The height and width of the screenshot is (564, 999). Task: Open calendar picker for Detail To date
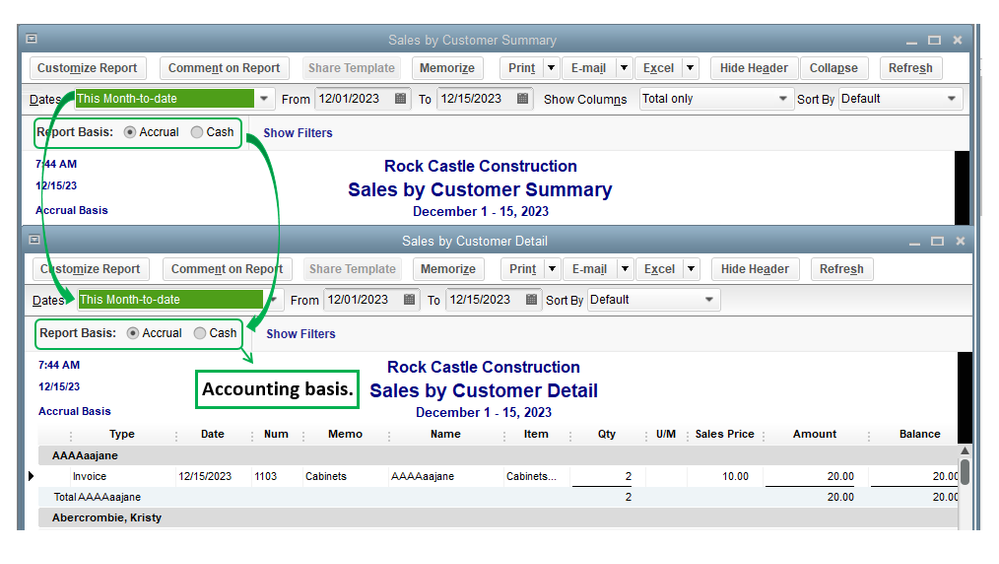(x=531, y=300)
